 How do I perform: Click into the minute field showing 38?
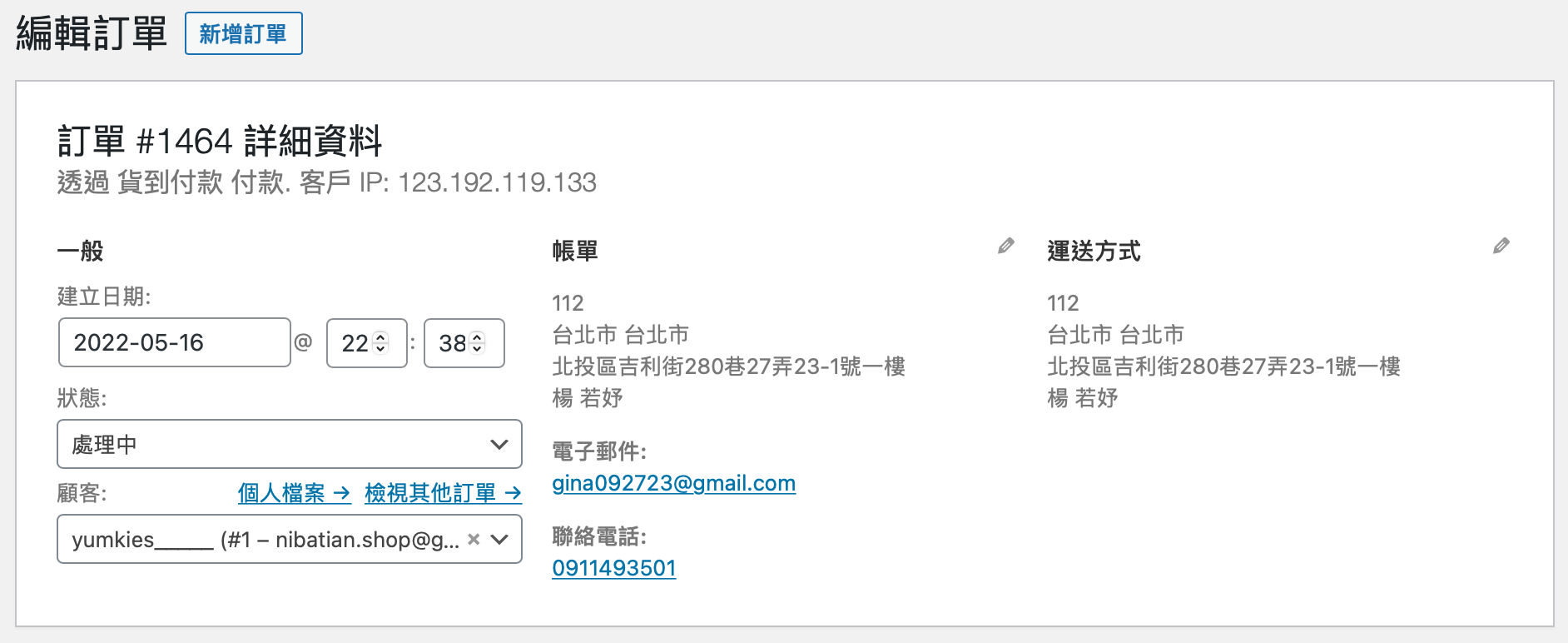(x=452, y=343)
